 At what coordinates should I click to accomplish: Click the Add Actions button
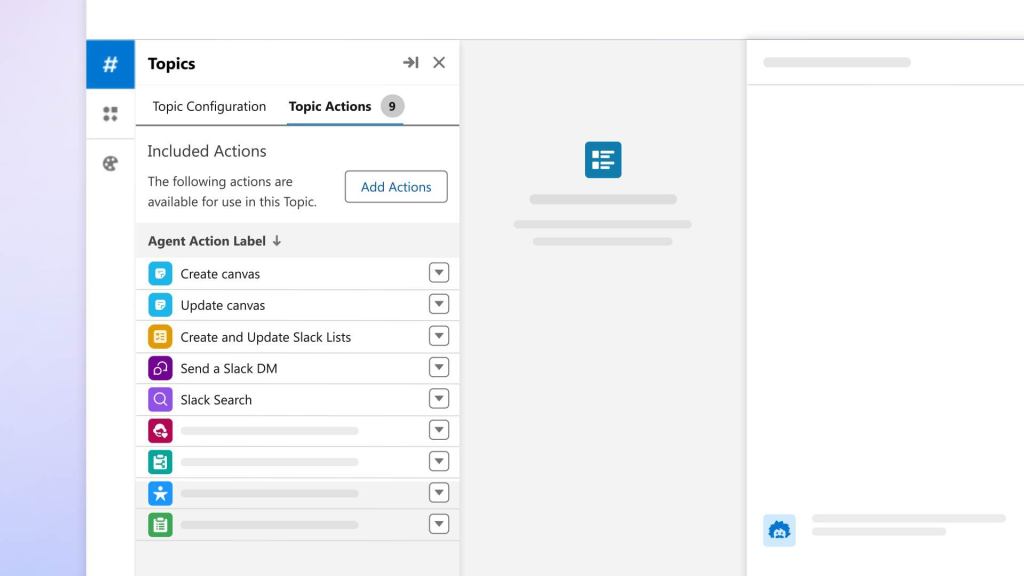396,187
